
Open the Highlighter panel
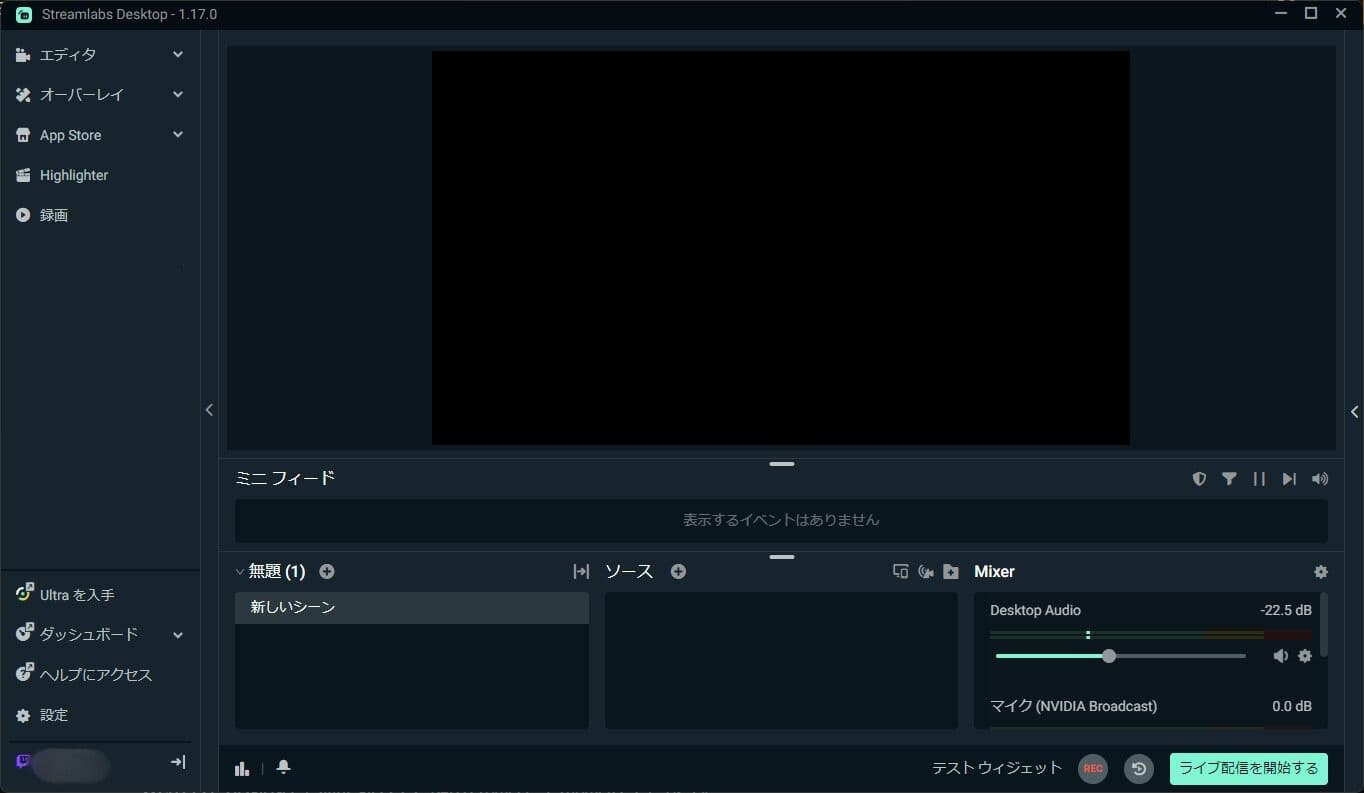(73, 175)
